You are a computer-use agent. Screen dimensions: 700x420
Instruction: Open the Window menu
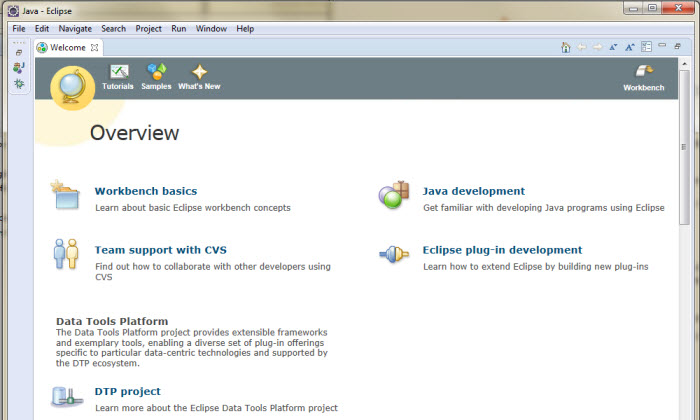(x=211, y=29)
